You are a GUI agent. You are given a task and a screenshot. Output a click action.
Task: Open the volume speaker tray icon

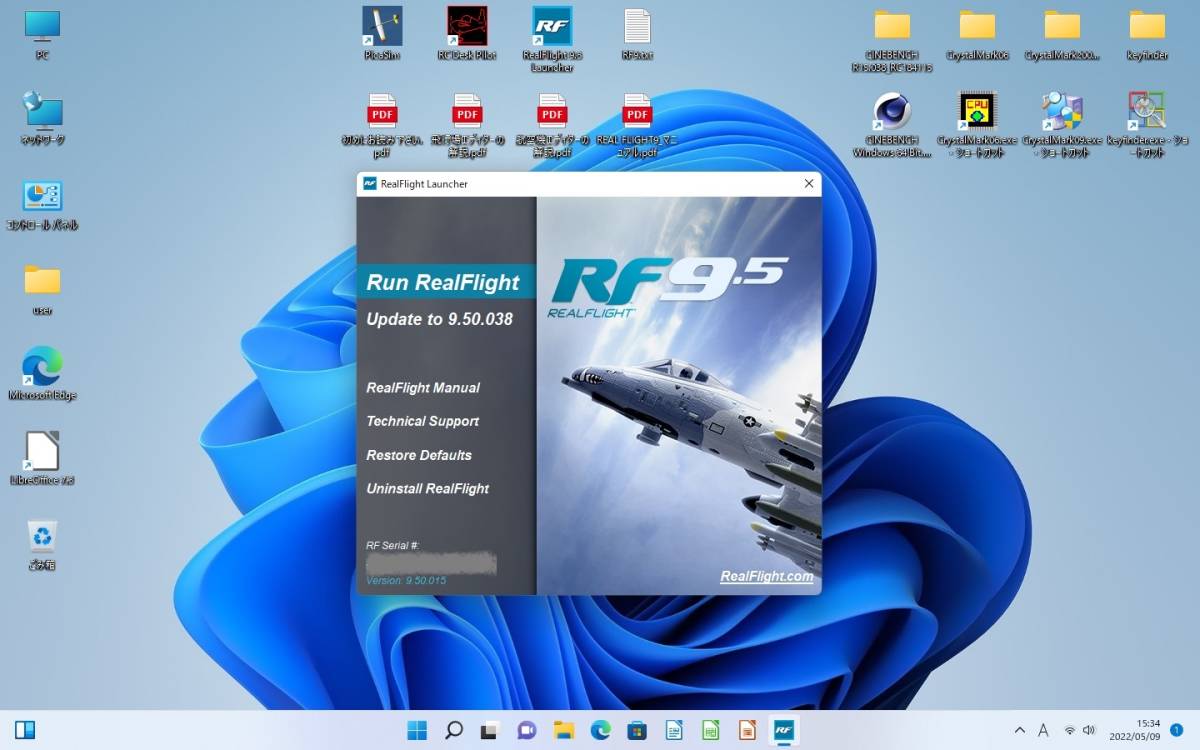(x=1088, y=730)
